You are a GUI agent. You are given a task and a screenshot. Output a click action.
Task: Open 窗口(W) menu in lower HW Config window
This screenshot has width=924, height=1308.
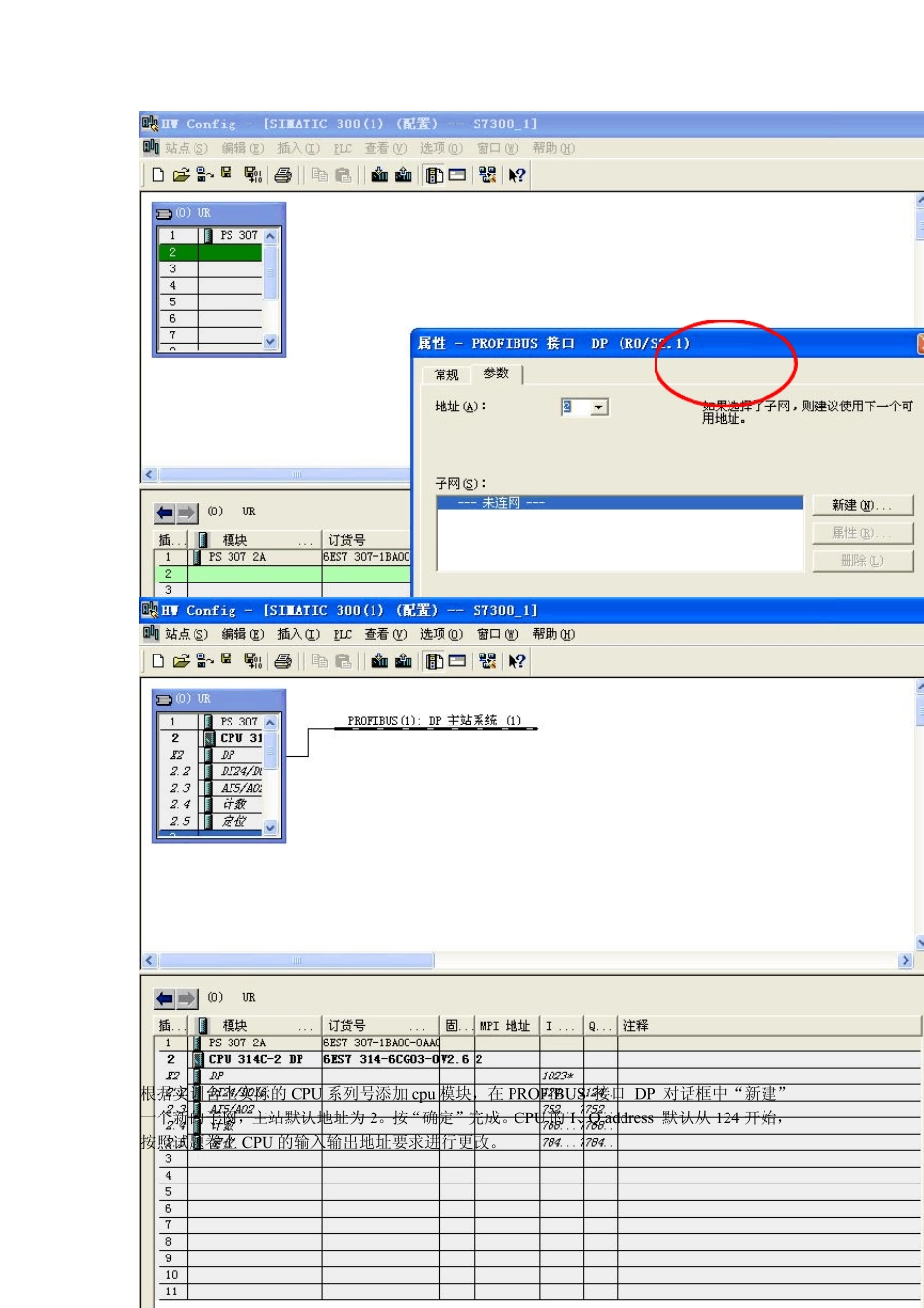498,634
